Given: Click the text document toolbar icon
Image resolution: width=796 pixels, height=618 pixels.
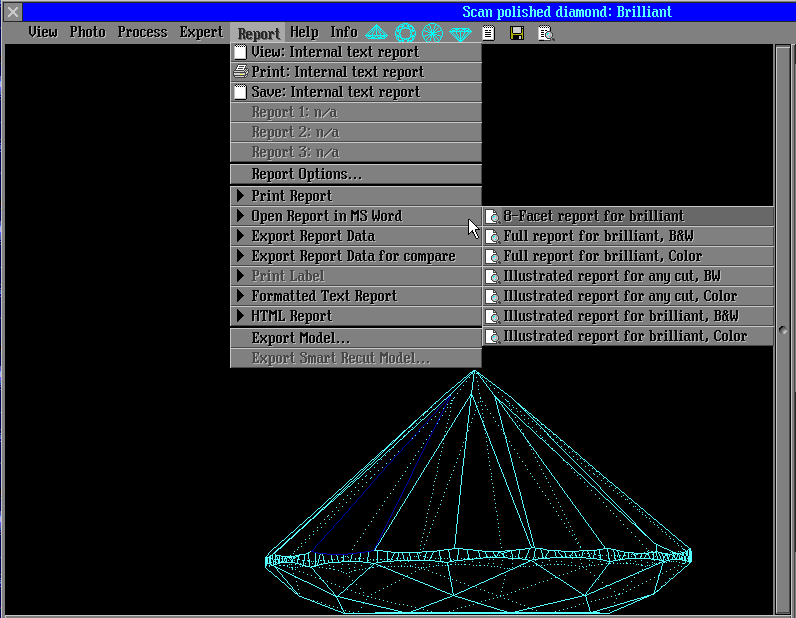Looking at the screenshot, I should [x=488, y=33].
